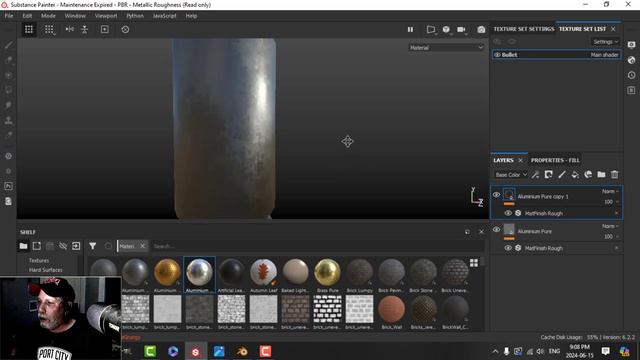This screenshot has height=360, width=640.
Task: Take a viewport screenshot with camera icon
Action: click(481, 29)
